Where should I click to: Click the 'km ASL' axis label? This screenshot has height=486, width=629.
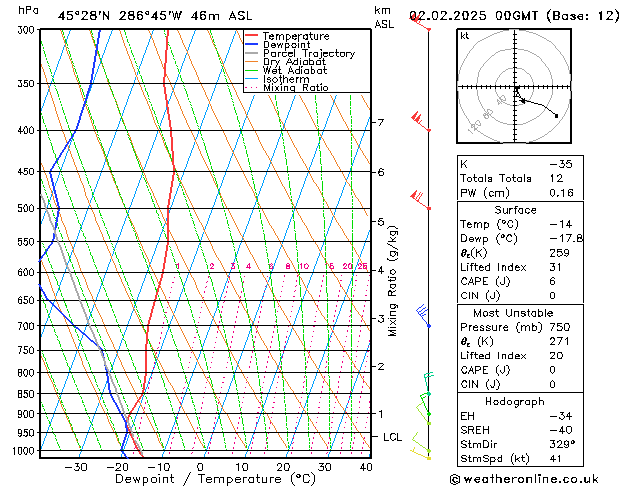coord(384,17)
